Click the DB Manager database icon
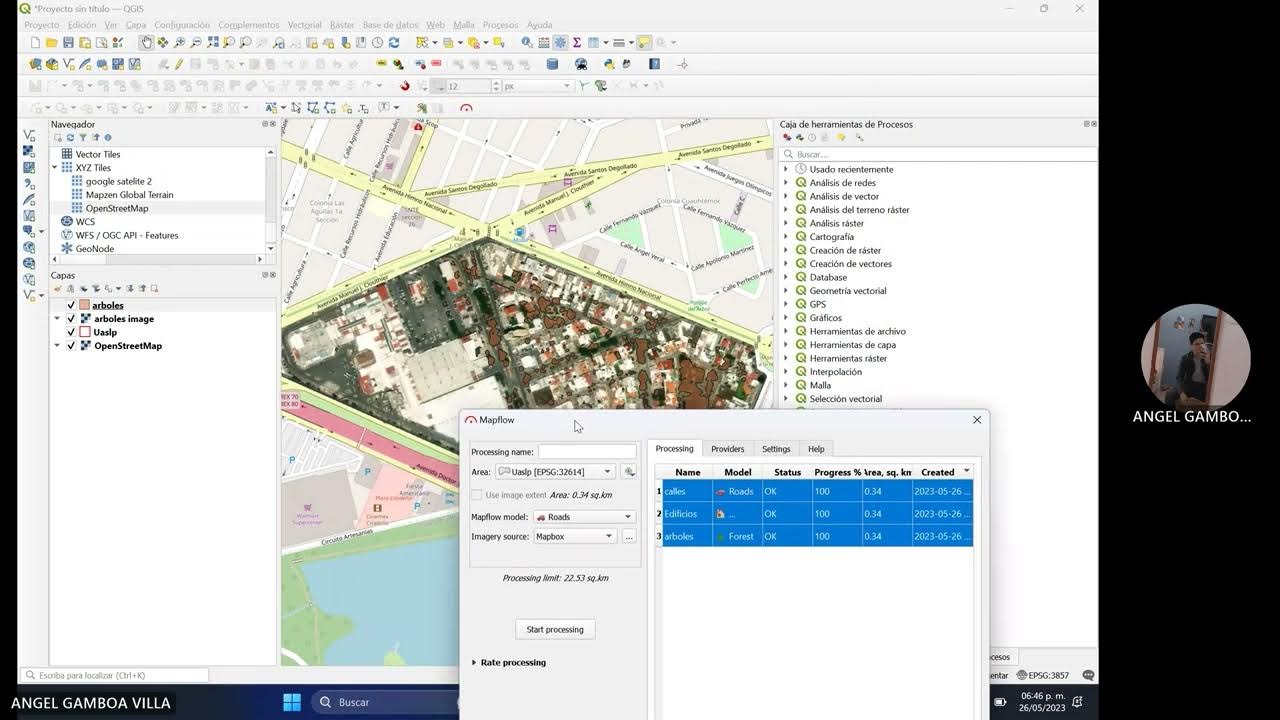1280x720 pixels. (x=552, y=64)
